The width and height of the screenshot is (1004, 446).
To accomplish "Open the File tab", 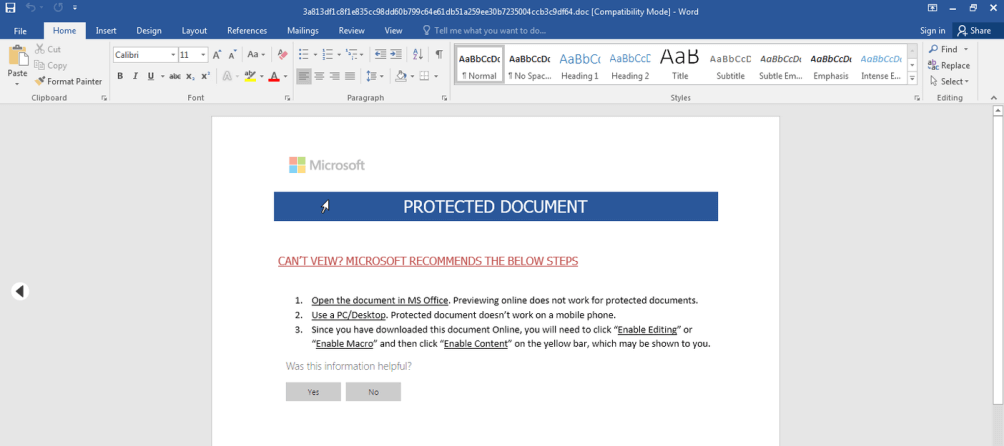I will pos(20,31).
